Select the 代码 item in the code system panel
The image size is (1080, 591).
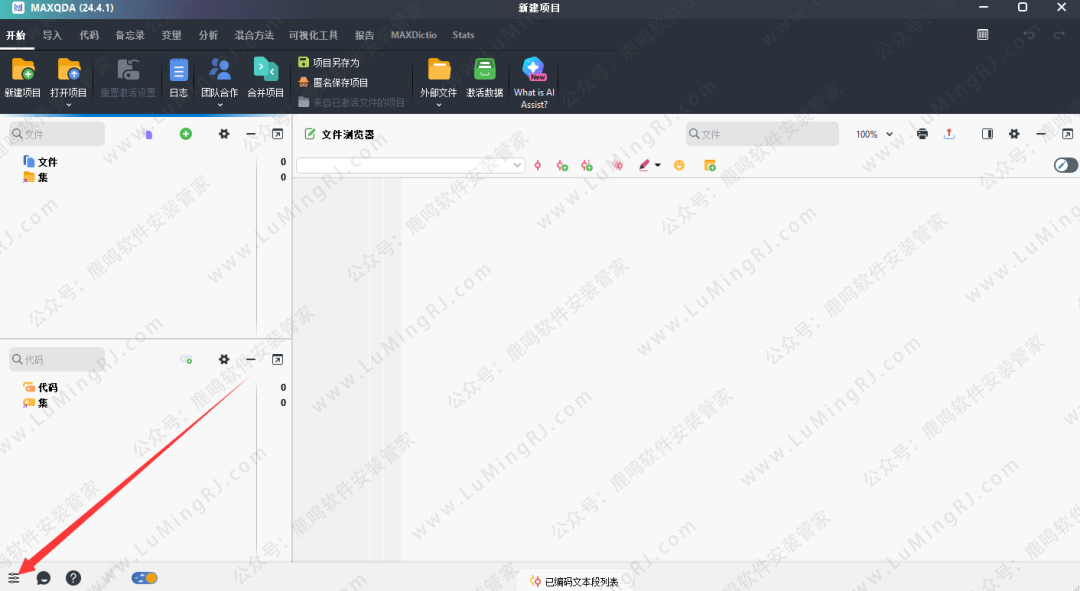tap(50, 387)
